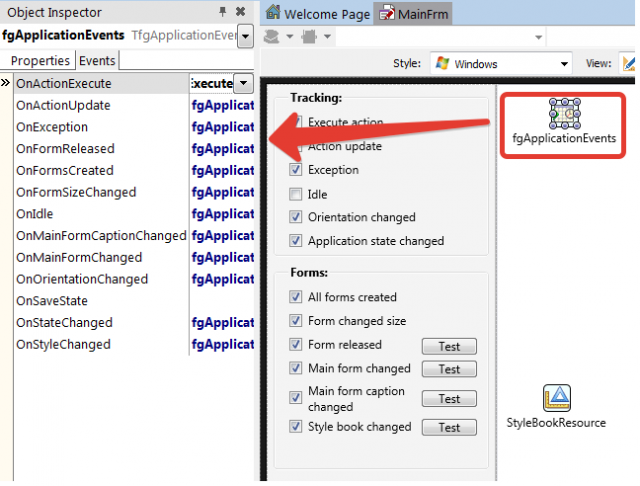Toggle the Orientation changed checkbox
Screen dimensions: 640x486
click(x=296, y=217)
